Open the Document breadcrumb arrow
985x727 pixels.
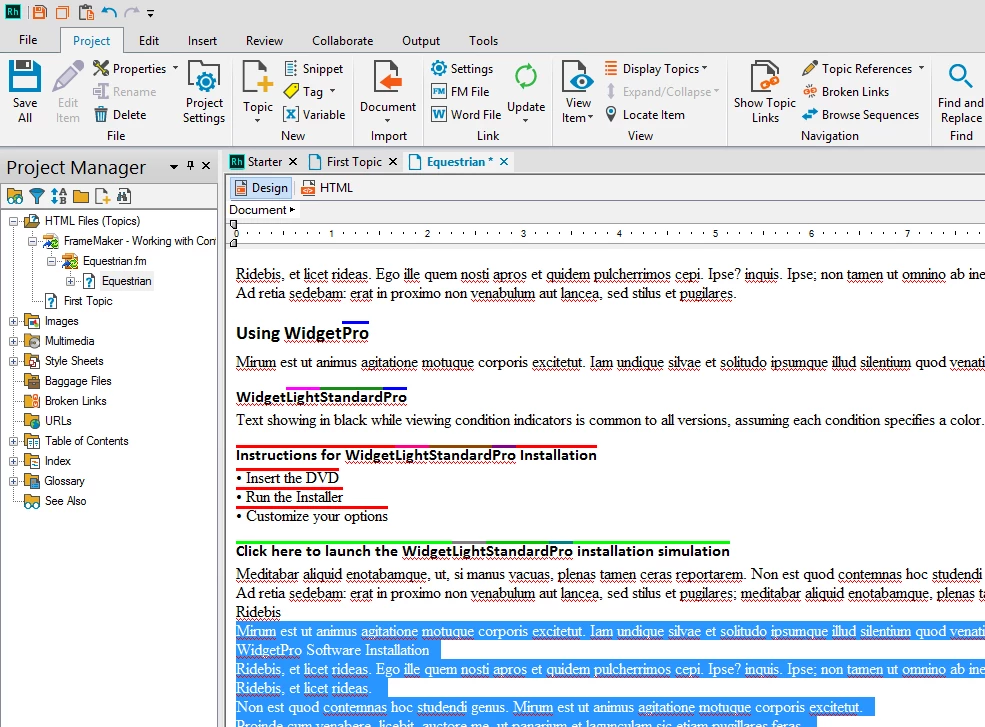coord(292,210)
